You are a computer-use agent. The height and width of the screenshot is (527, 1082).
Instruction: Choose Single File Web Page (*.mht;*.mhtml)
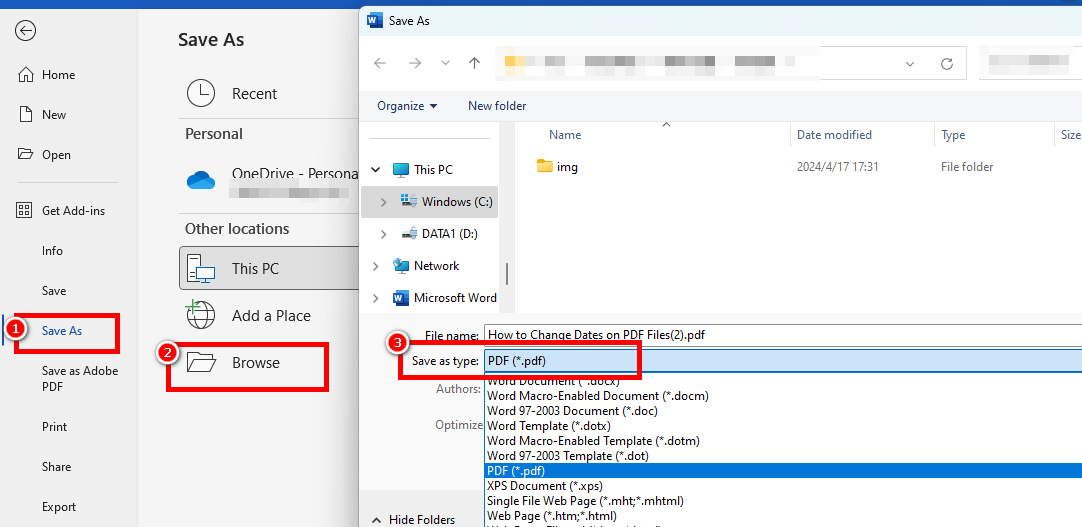click(x=585, y=501)
